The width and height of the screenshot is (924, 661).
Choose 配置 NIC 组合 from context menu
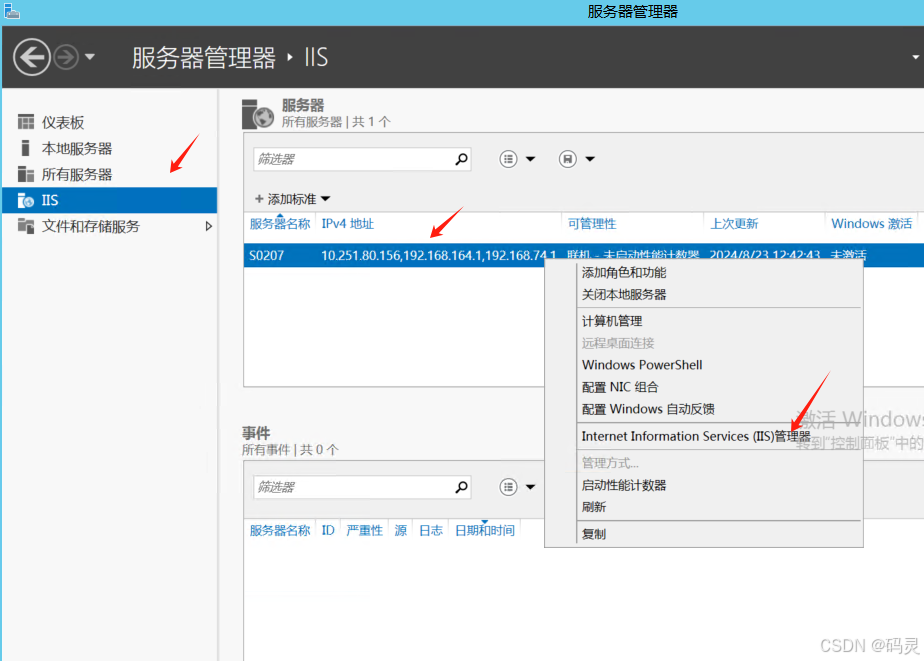pos(620,387)
